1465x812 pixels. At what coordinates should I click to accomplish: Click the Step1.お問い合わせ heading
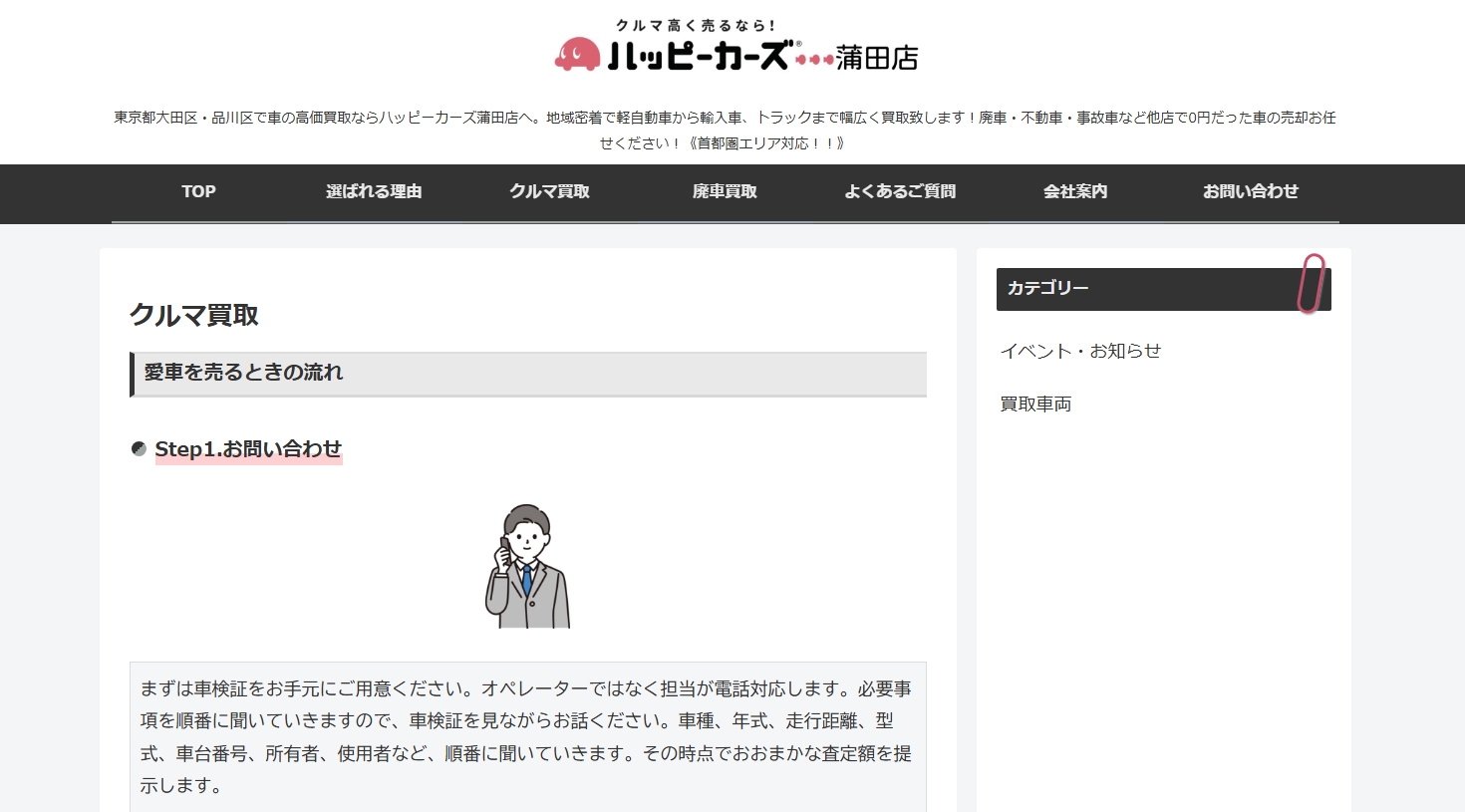coord(248,449)
